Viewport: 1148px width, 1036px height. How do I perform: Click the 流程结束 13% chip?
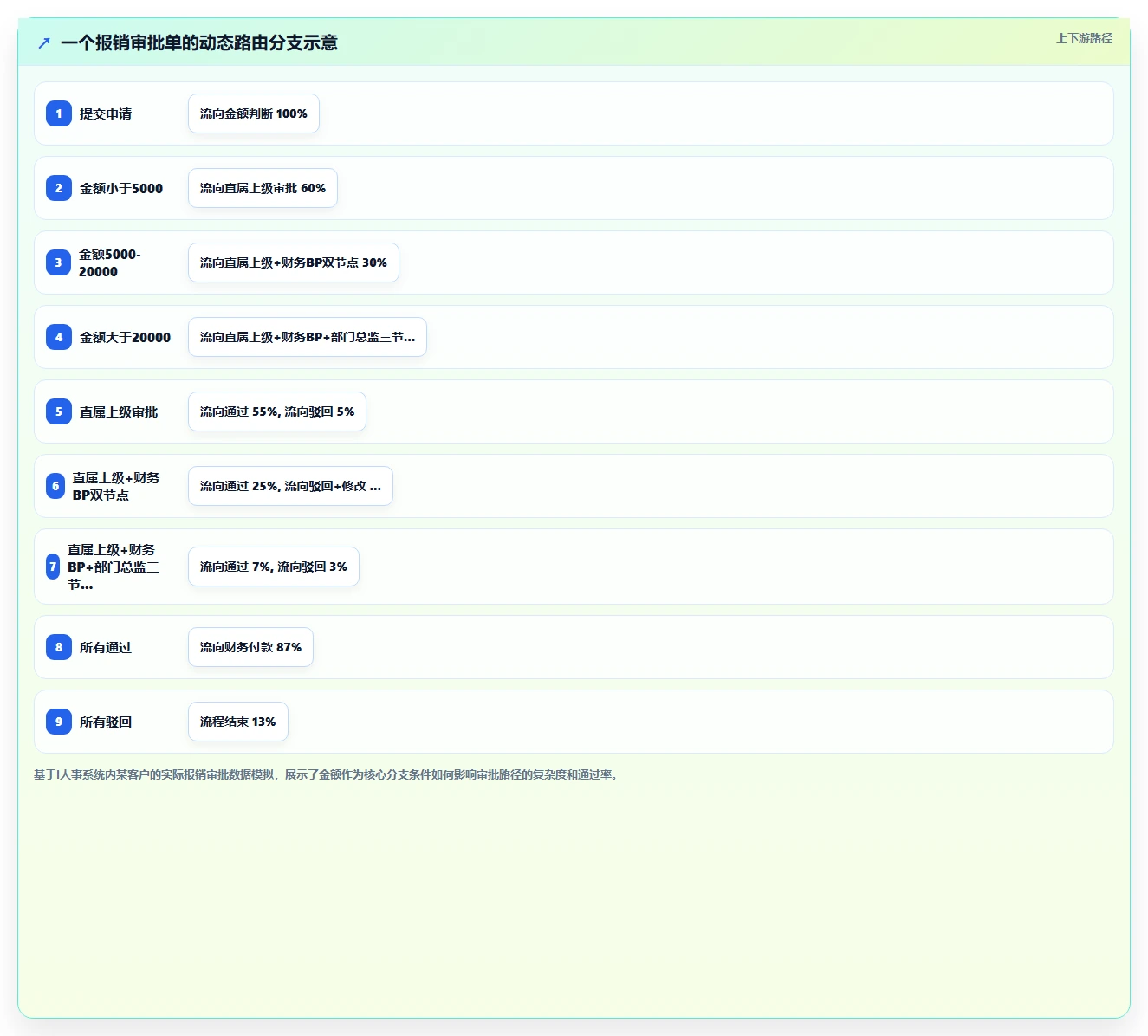point(238,722)
